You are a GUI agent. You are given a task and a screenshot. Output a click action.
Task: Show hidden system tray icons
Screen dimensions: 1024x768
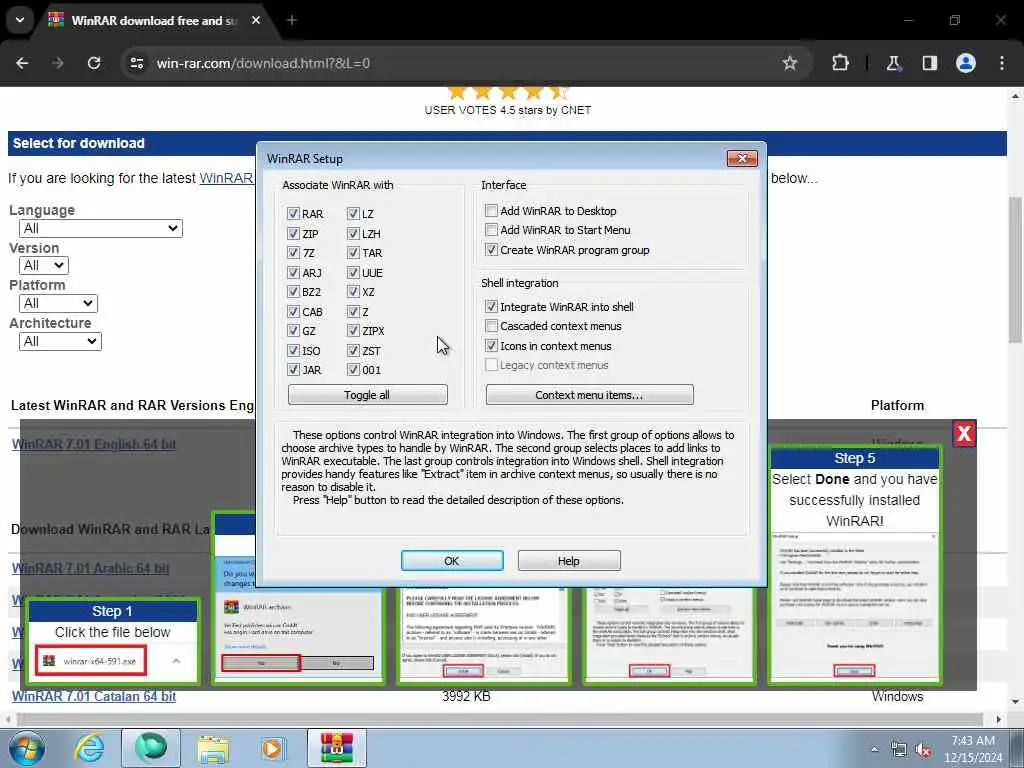coord(874,750)
